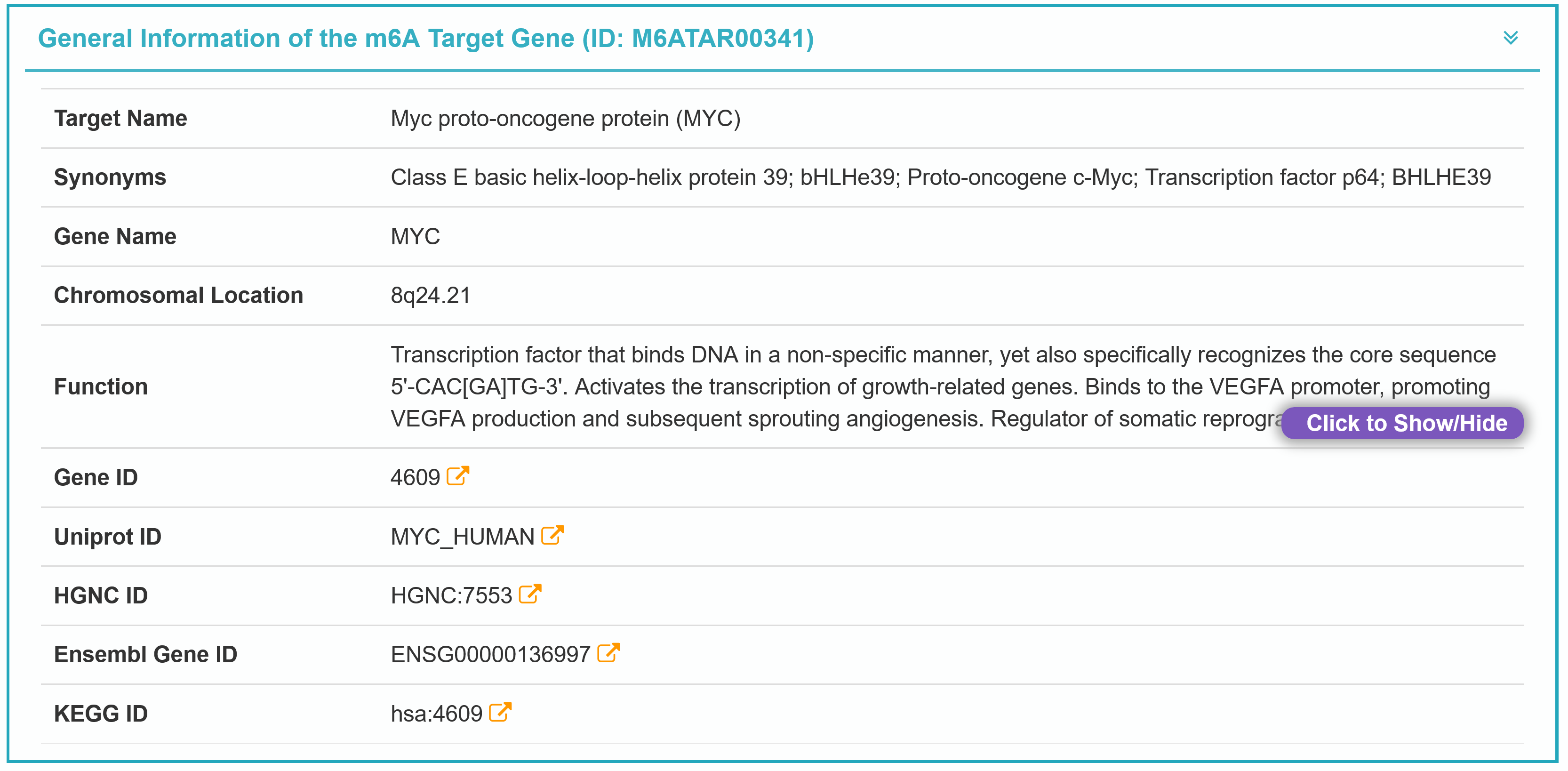
Task: Click the Function row label
Action: 101,387
